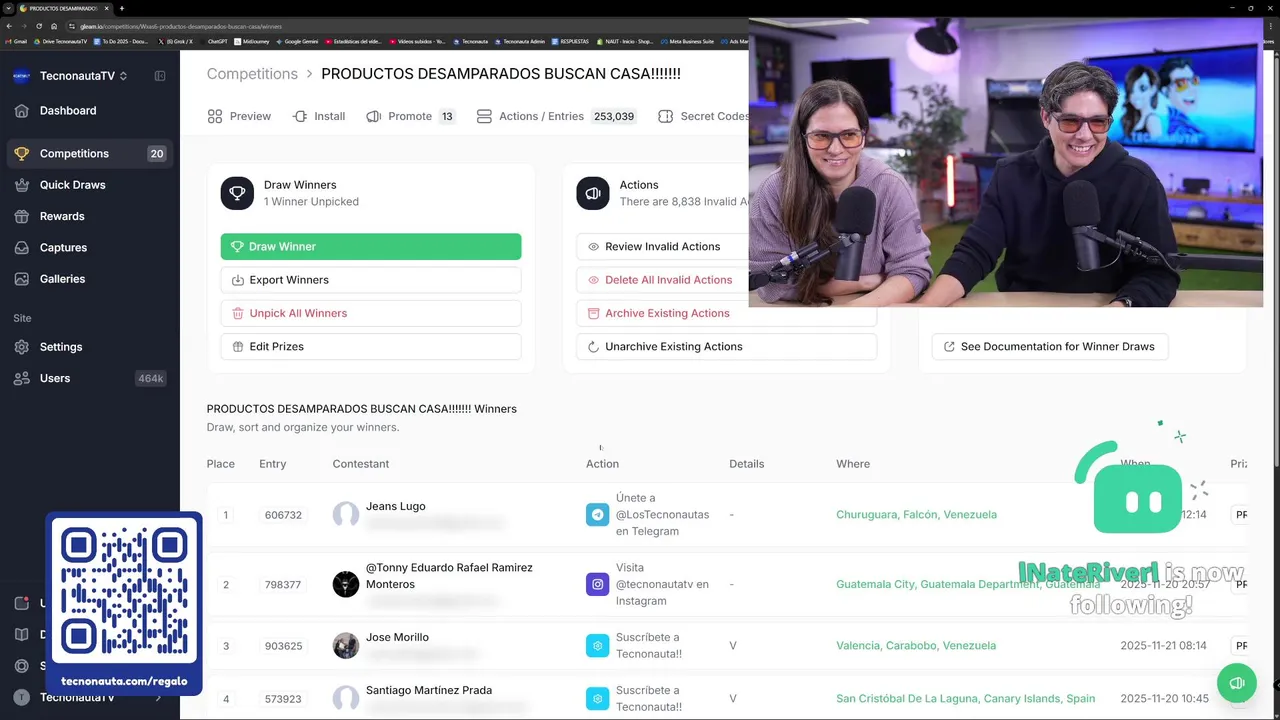Open Competitions in the sidebar
Screen dimensions: 1280x720
coord(90,154)
